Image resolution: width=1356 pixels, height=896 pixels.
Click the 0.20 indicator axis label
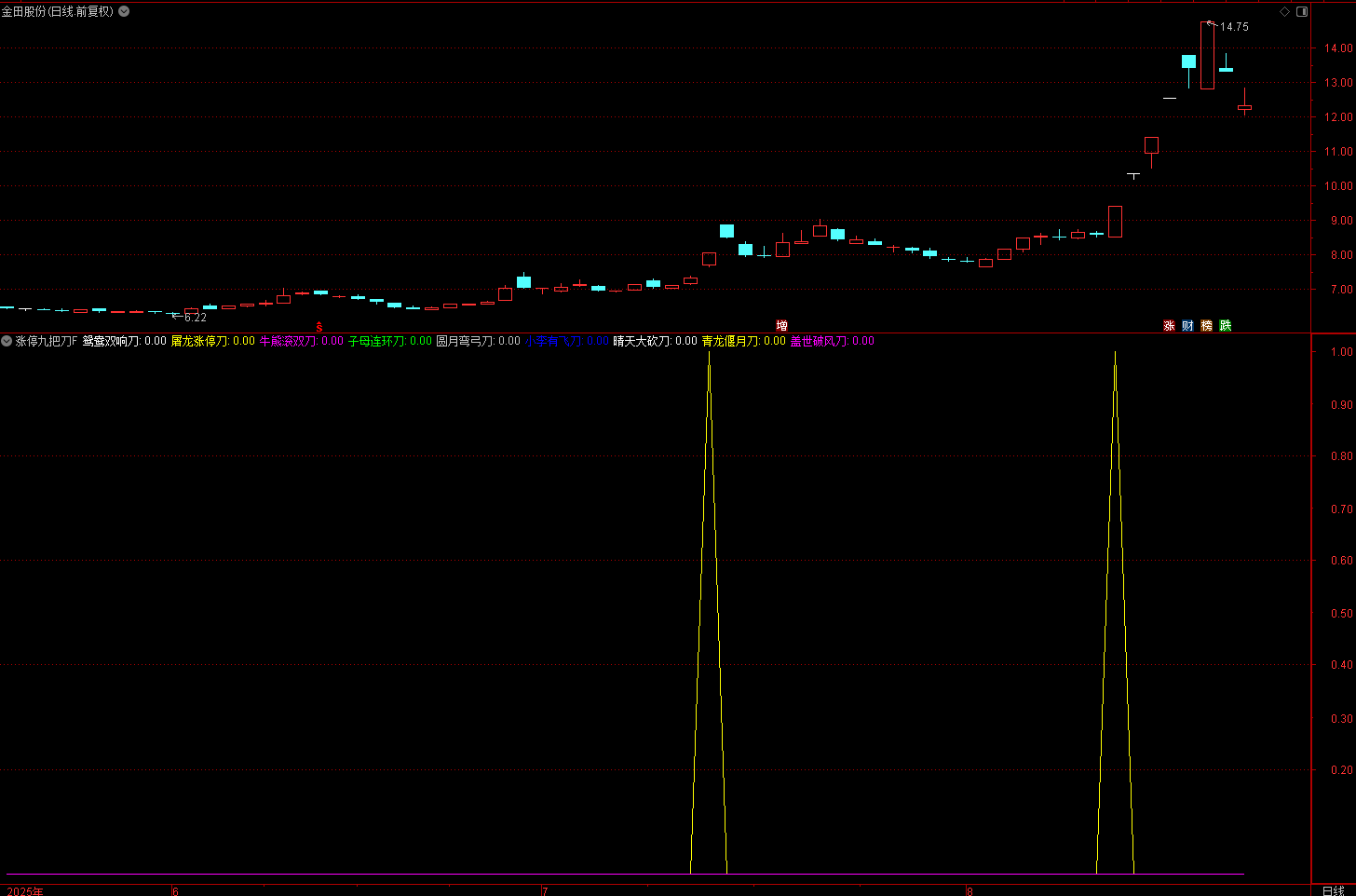pyautogui.click(x=1342, y=770)
